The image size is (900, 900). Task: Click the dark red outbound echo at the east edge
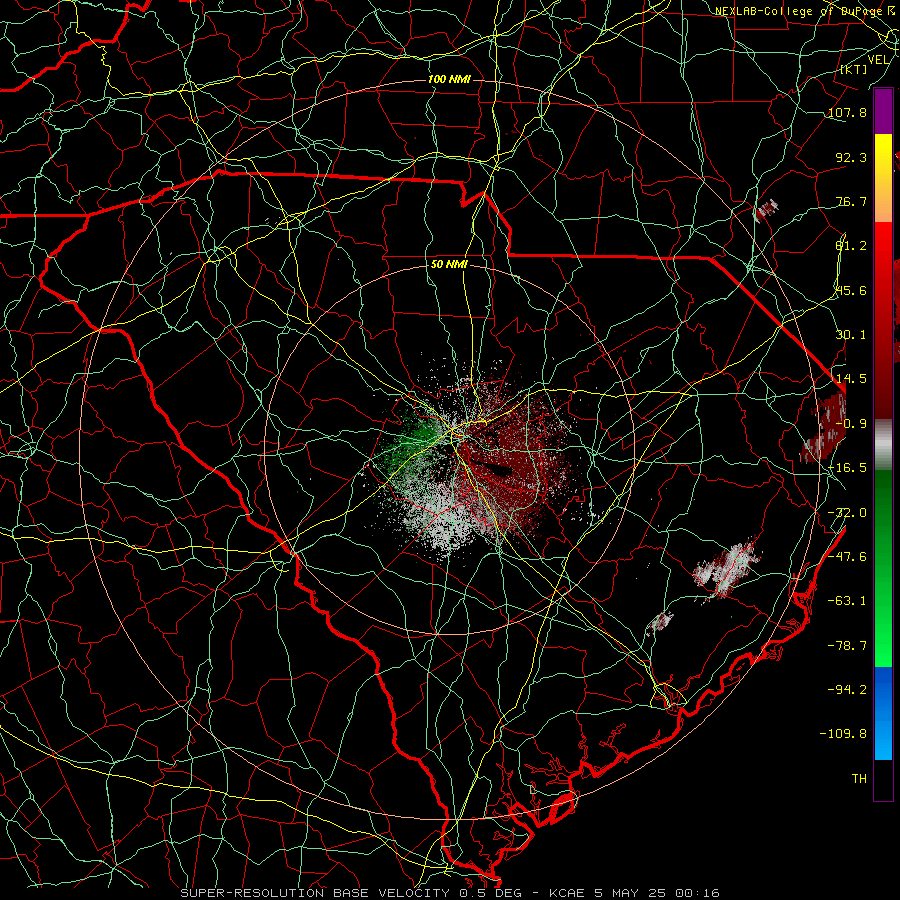(824, 428)
